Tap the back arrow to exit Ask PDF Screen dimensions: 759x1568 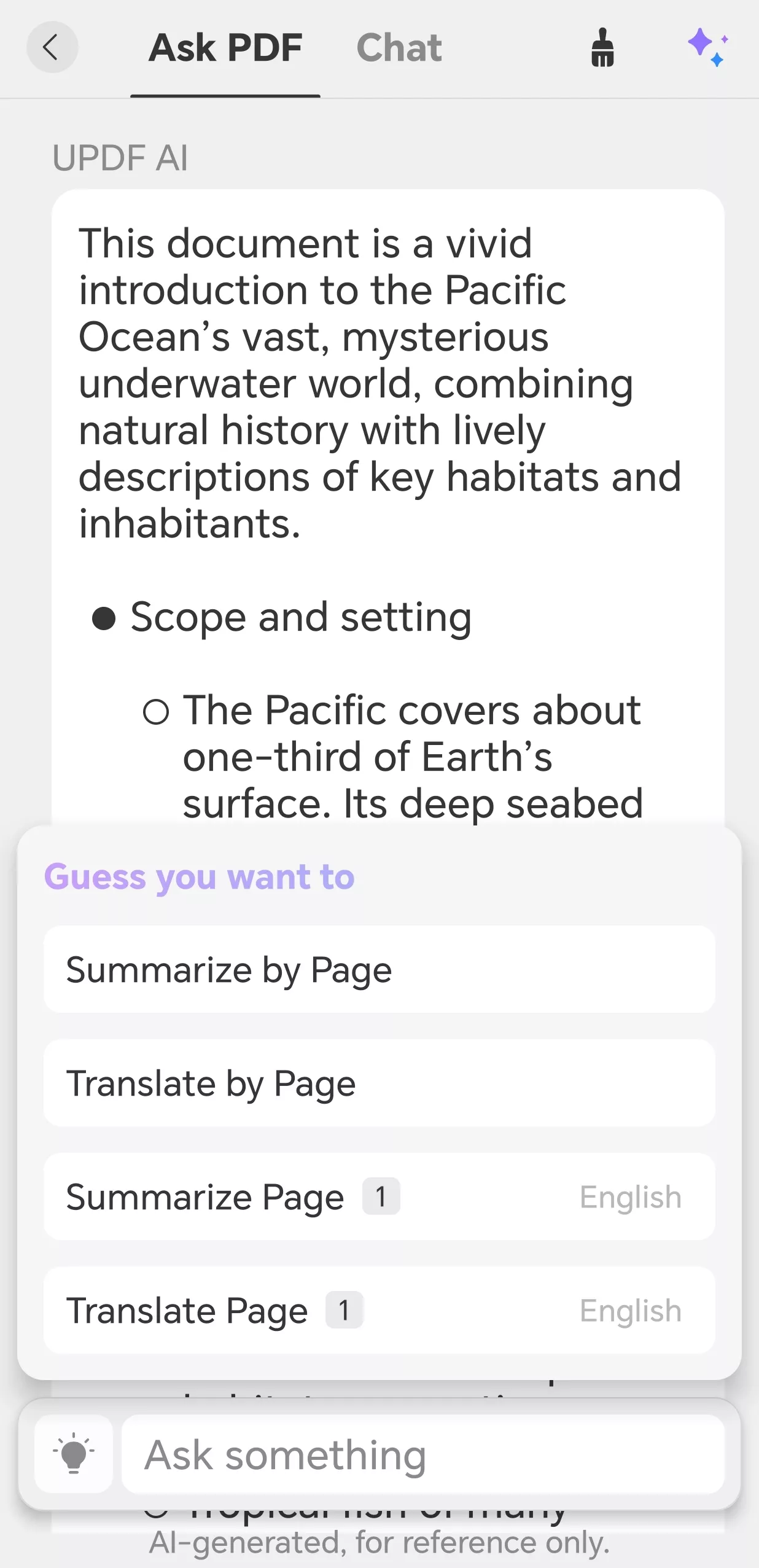52,47
